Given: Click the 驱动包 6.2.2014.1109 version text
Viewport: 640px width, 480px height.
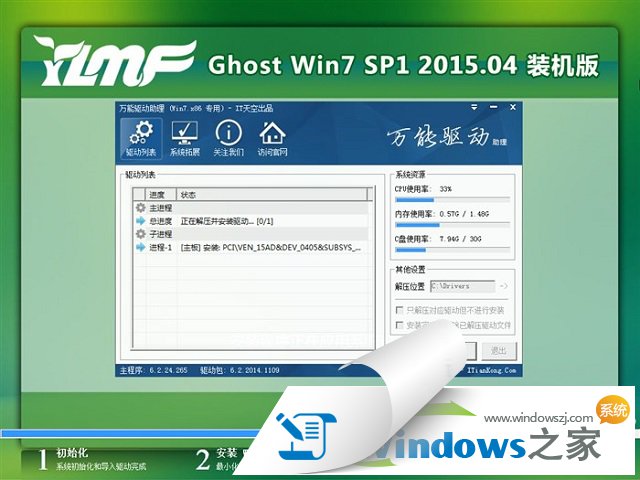Looking at the screenshot, I should pos(240,370).
